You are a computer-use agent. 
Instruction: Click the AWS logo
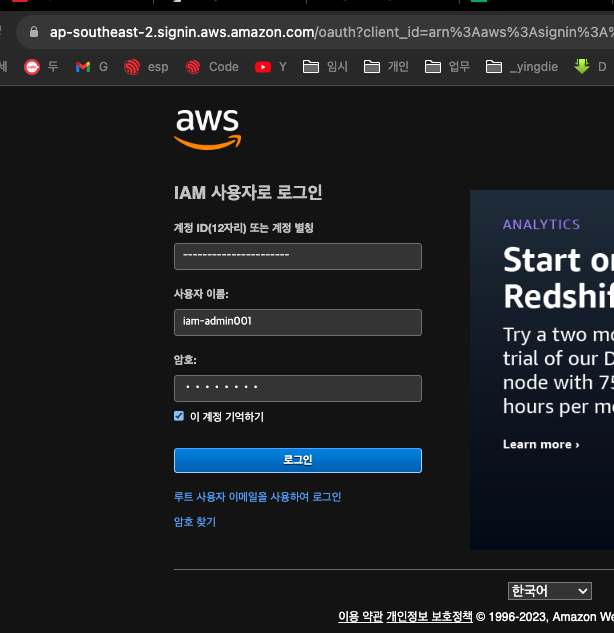coord(207,129)
